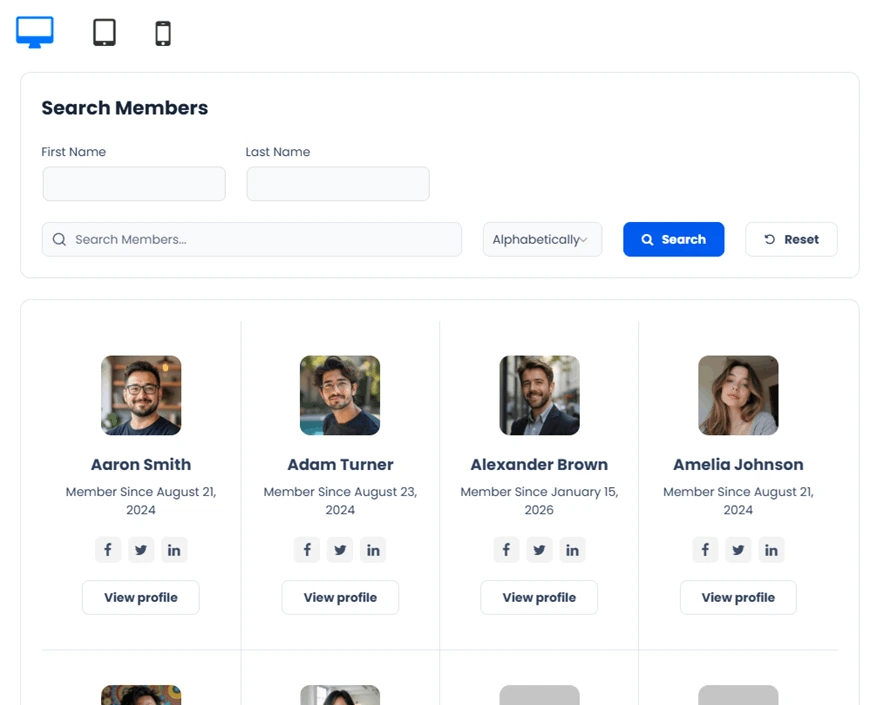
Task: Open Alexander Brown's Twitter icon
Action: (x=539, y=550)
